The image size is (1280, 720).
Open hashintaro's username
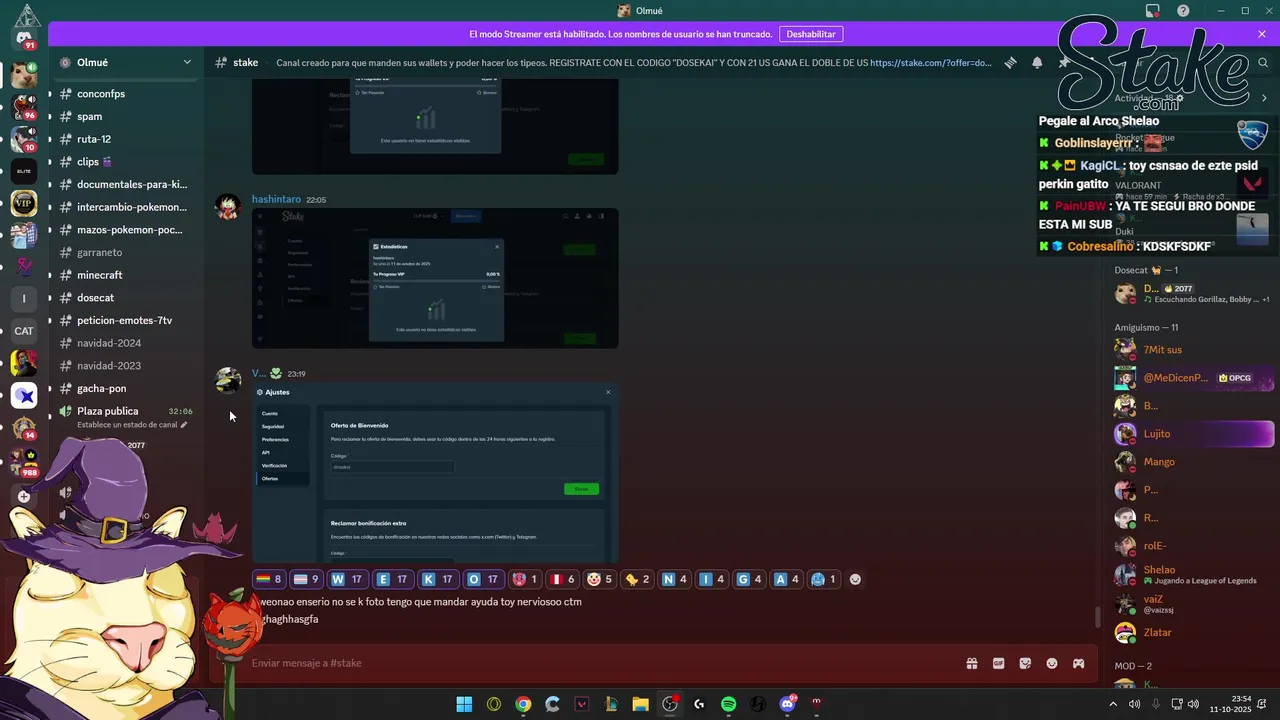[275, 199]
